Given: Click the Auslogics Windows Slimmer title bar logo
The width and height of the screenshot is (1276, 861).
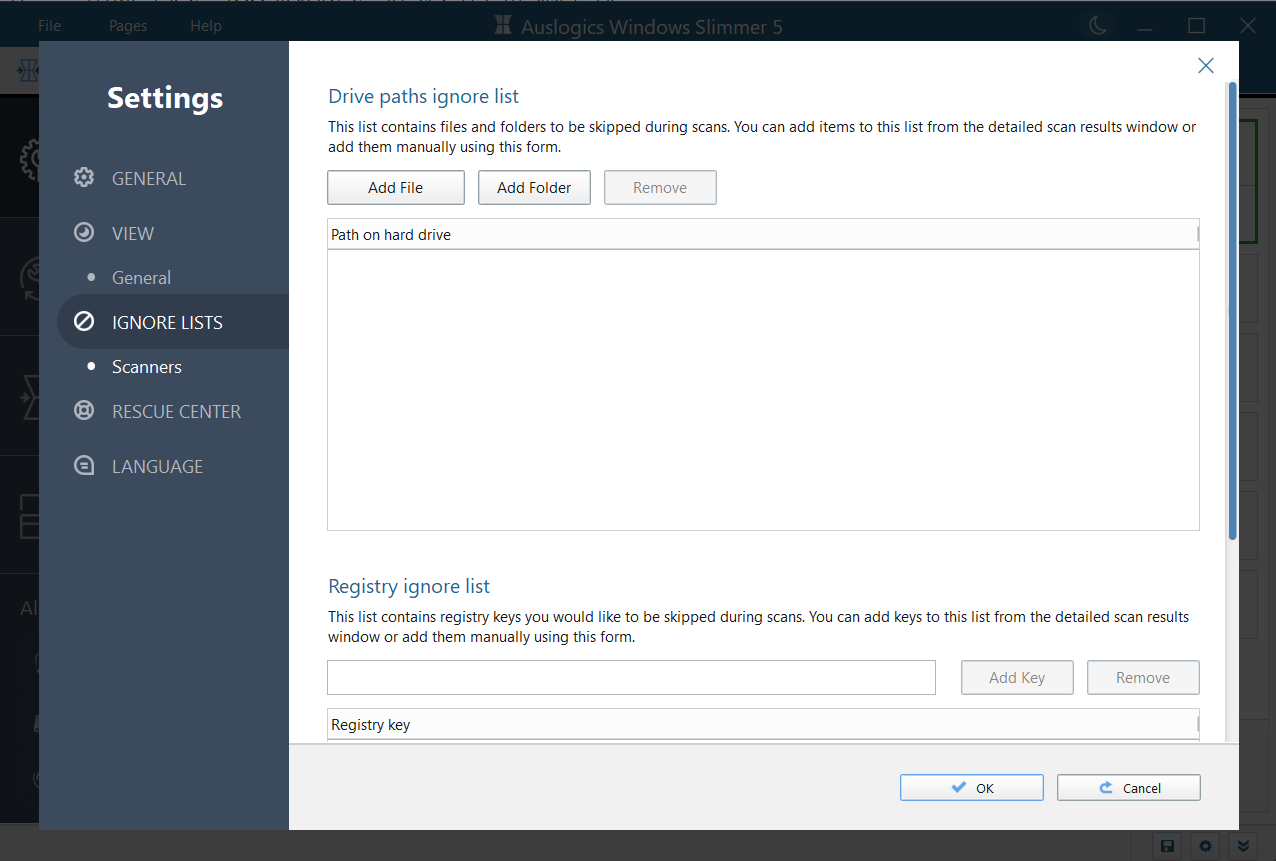Looking at the screenshot, I should click(x=501, y=25).
